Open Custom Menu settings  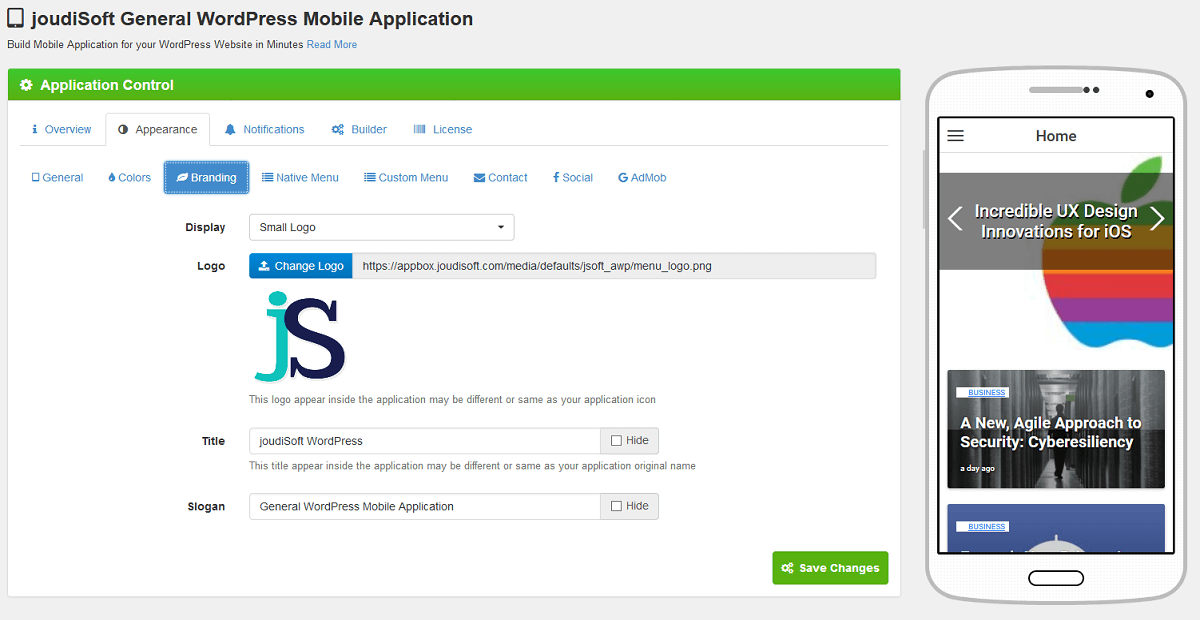tap(406, 177)
